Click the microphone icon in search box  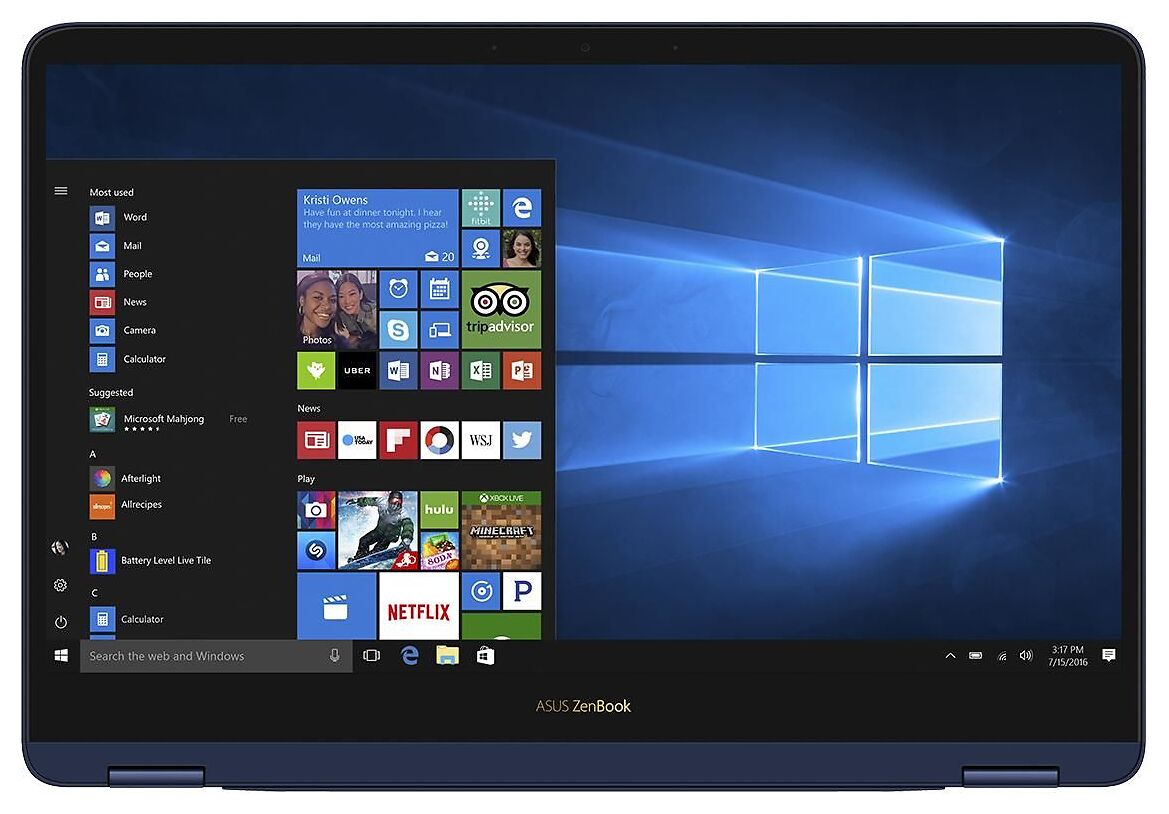tap(335, 656)
